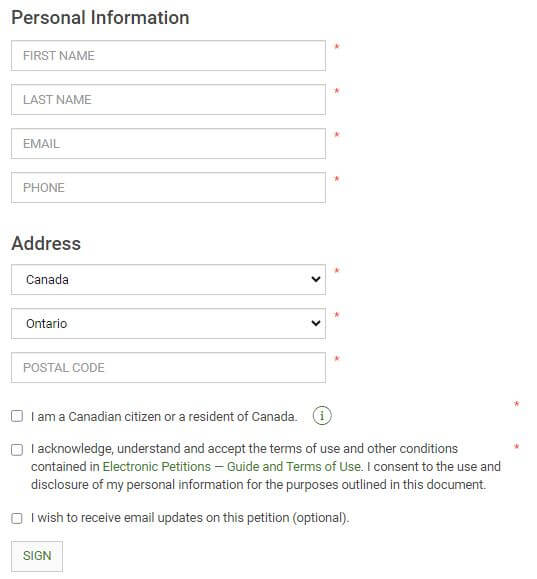Tick the terms of use acknowledgement checkbox

[x=17, y=450]
